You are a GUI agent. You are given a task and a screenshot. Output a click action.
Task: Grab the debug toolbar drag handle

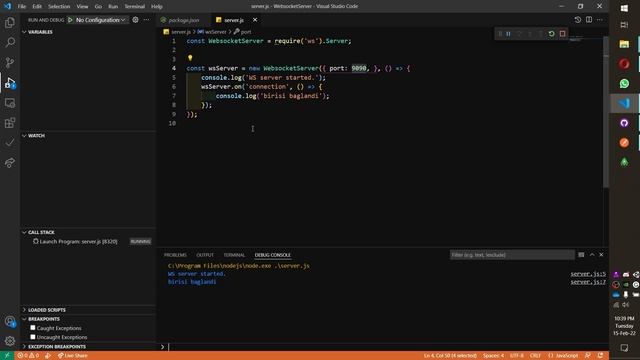(500, 34)
